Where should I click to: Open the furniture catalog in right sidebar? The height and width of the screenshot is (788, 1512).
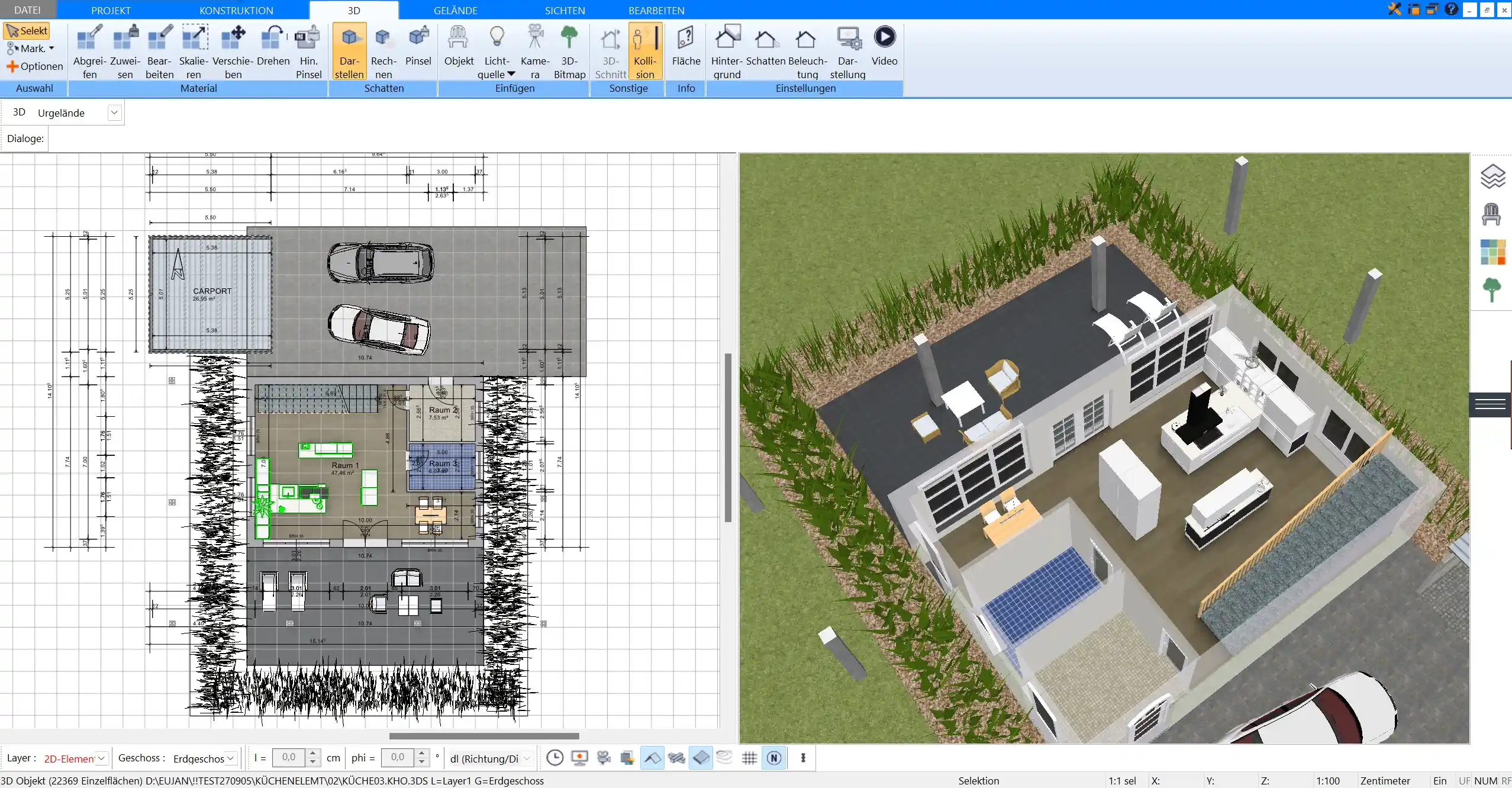[1491, 214]
